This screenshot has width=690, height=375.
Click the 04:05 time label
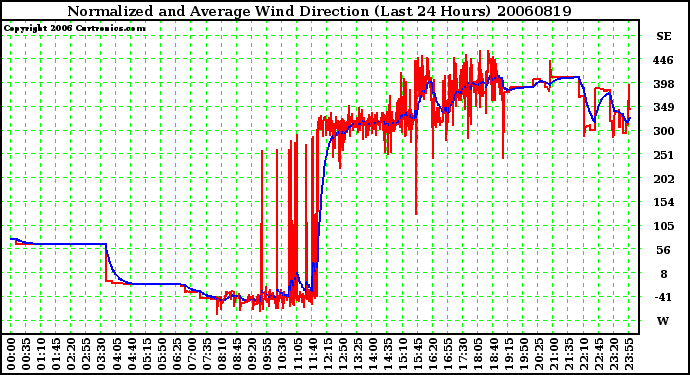117,354
